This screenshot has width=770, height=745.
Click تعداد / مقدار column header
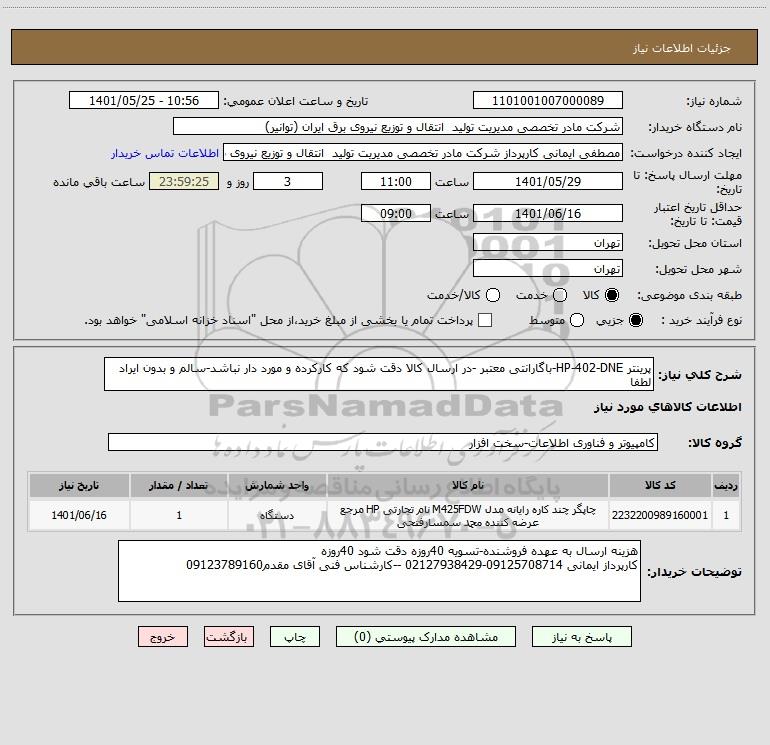pos(179,485)
